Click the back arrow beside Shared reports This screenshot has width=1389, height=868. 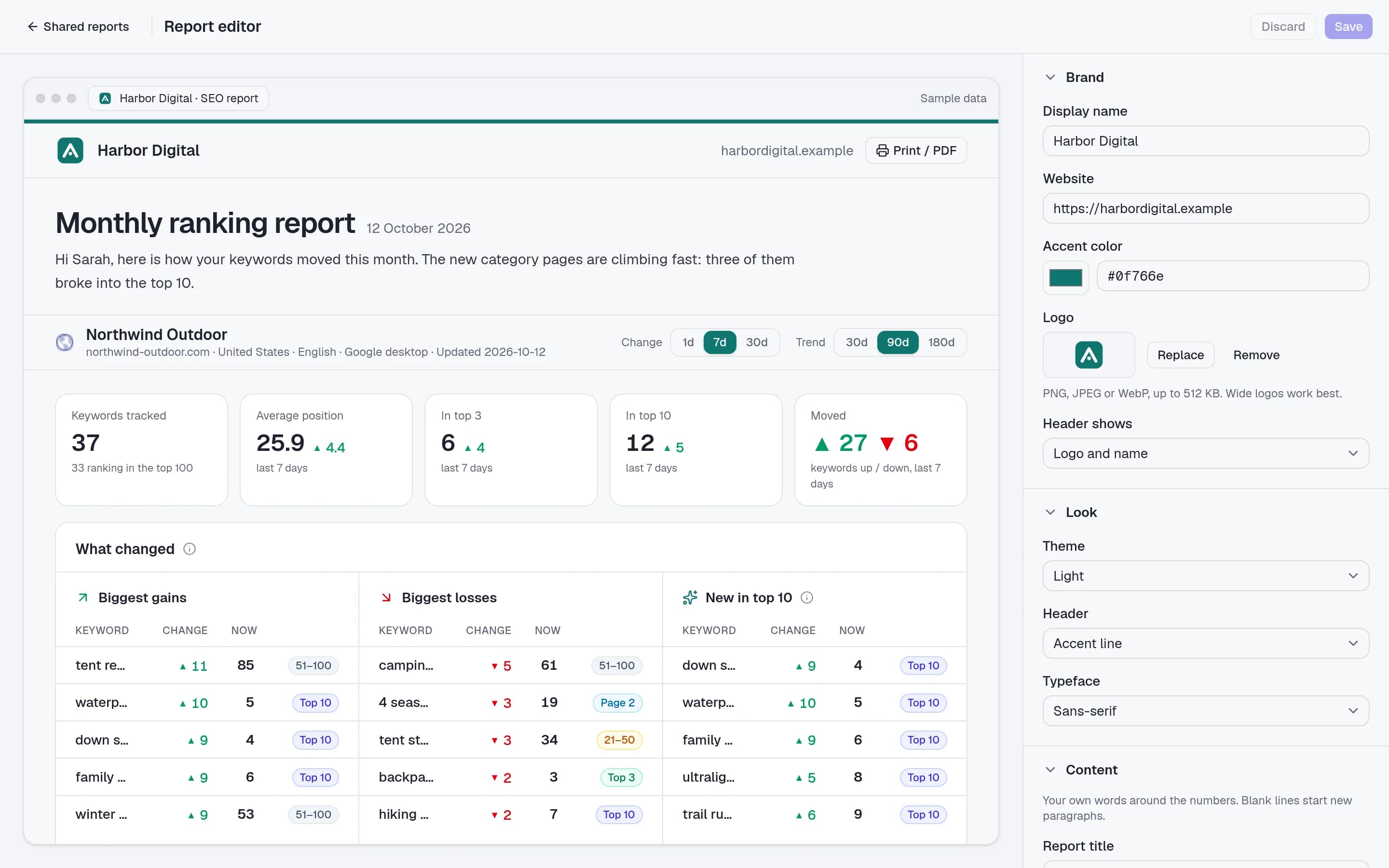click(x=33, y=27)
